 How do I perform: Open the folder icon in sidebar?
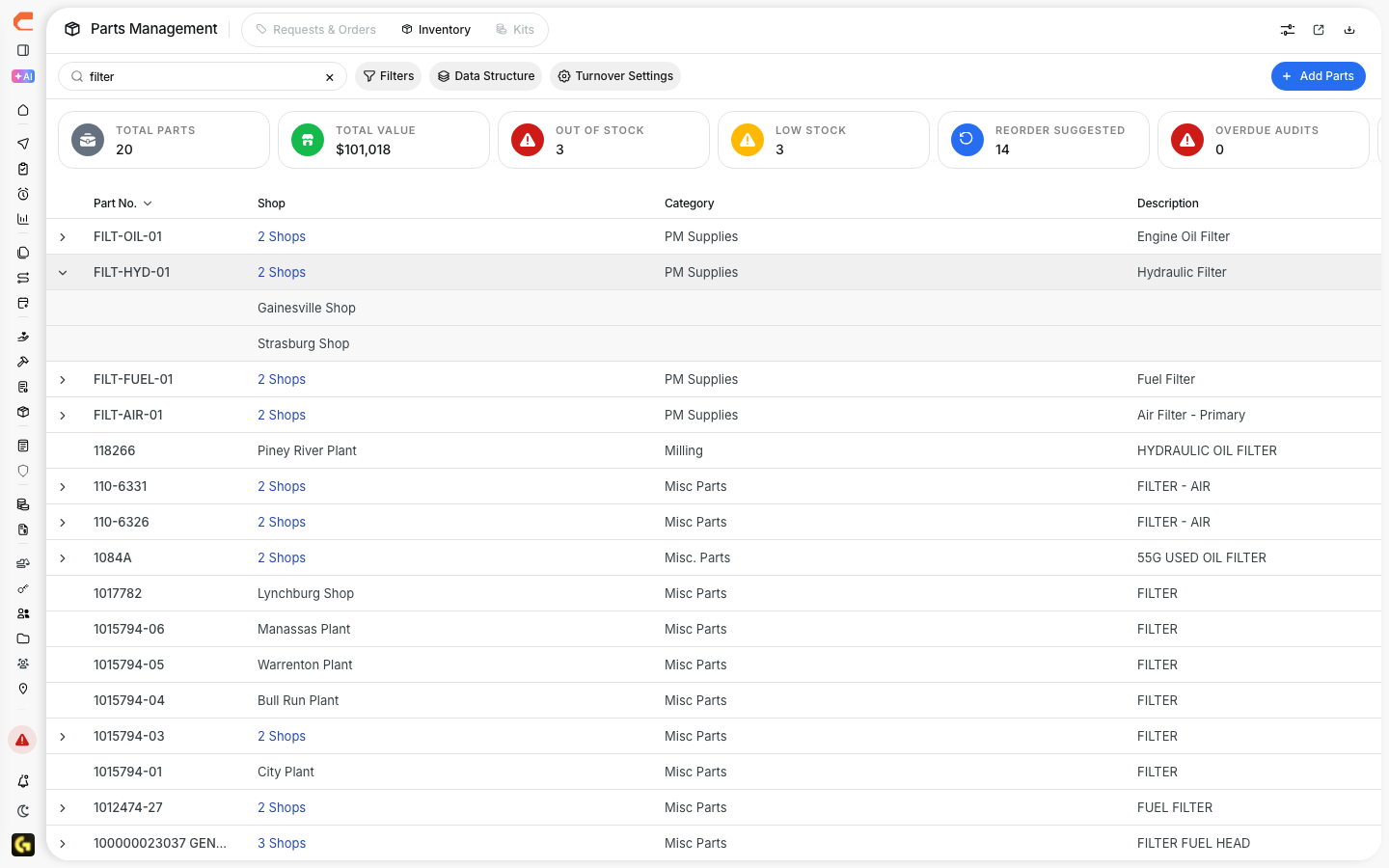[x=23, y=638]
